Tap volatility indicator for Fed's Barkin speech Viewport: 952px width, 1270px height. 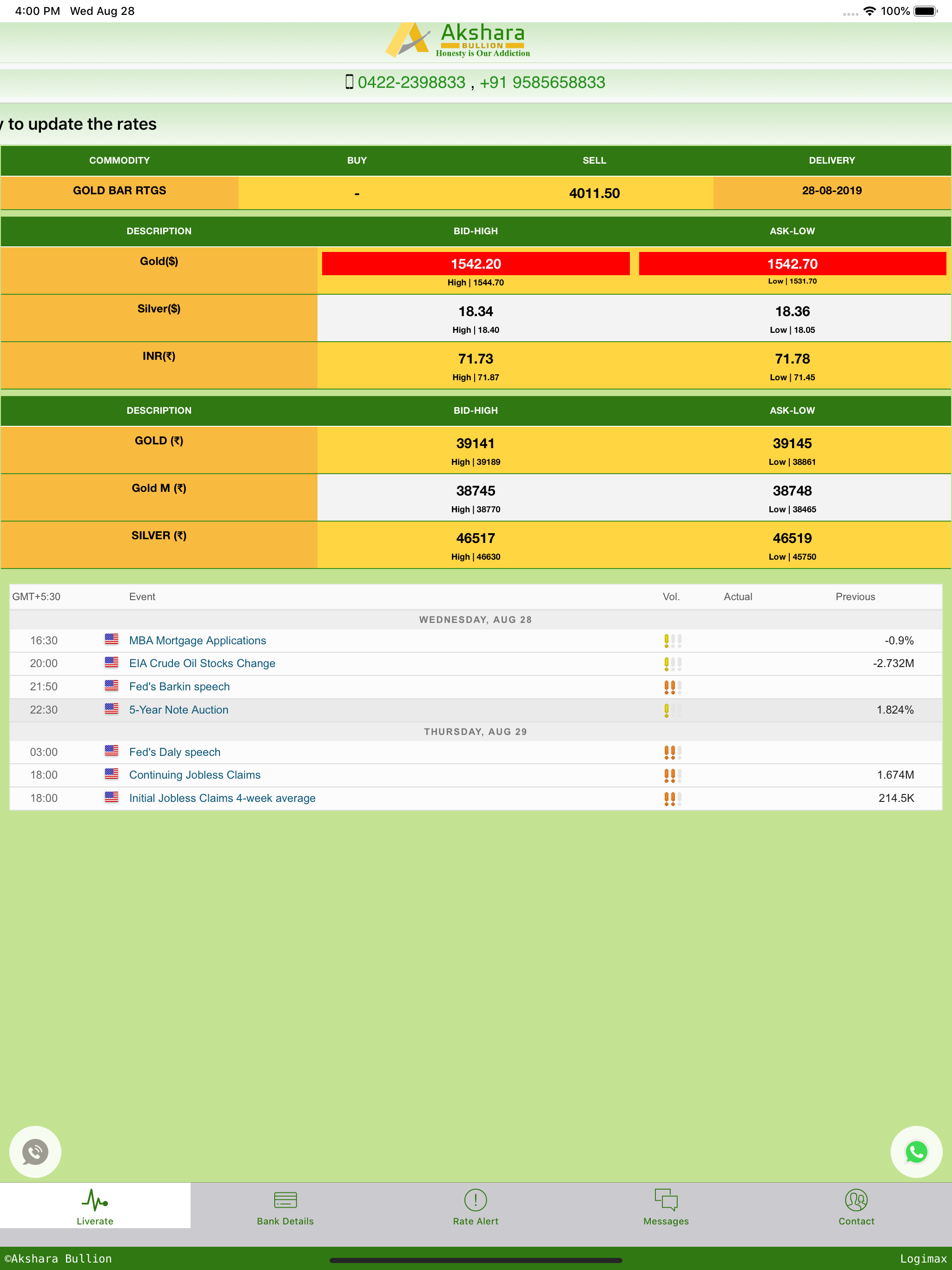(673, 687)
